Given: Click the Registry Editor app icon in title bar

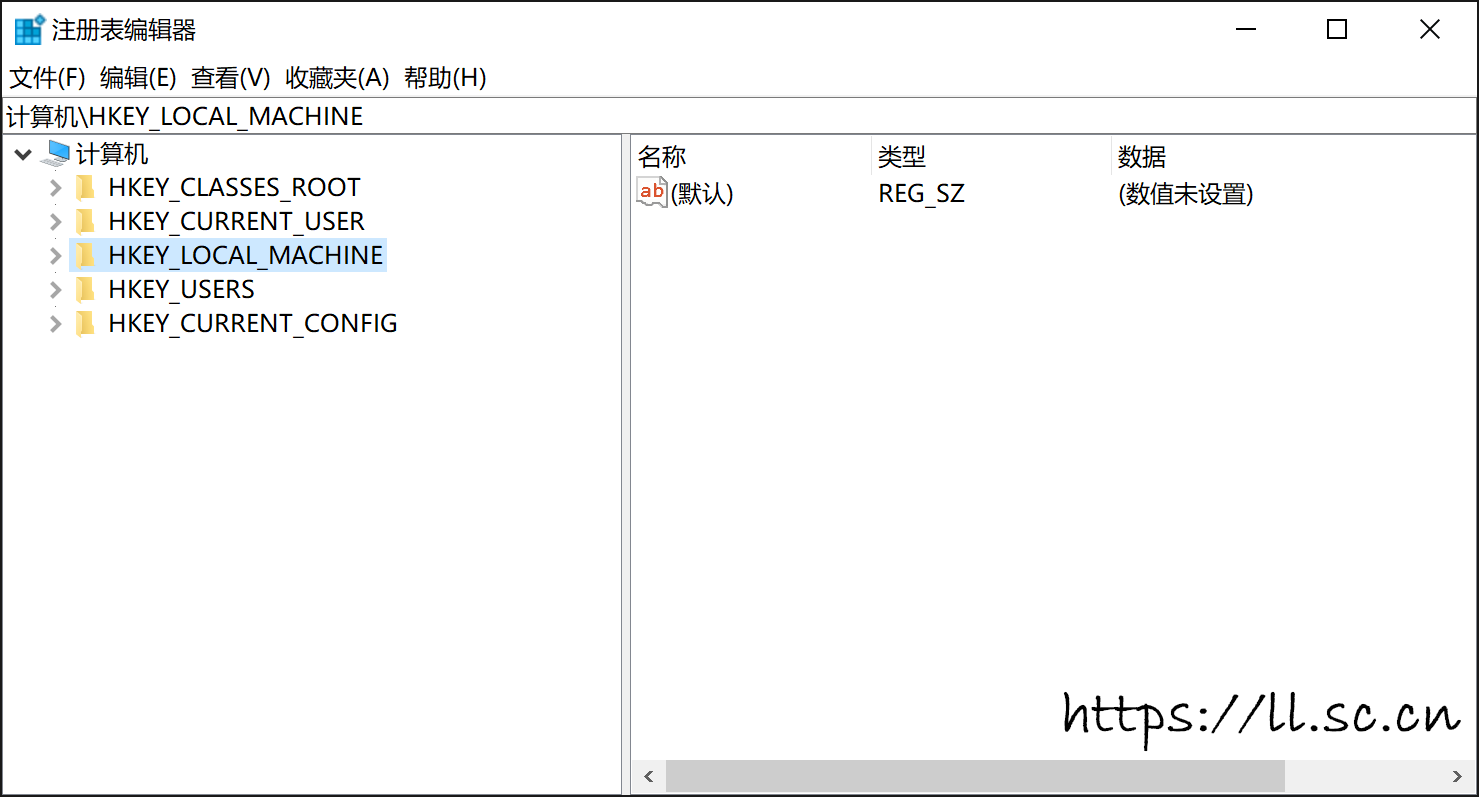Looking at the screenshot, I should pyautogui.click(x=28, y=30).
